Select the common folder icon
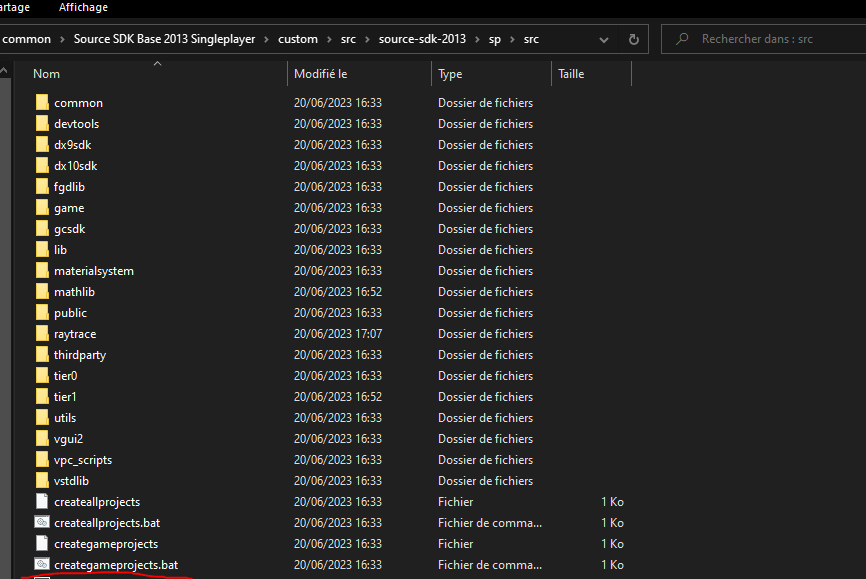 (42, 103)
